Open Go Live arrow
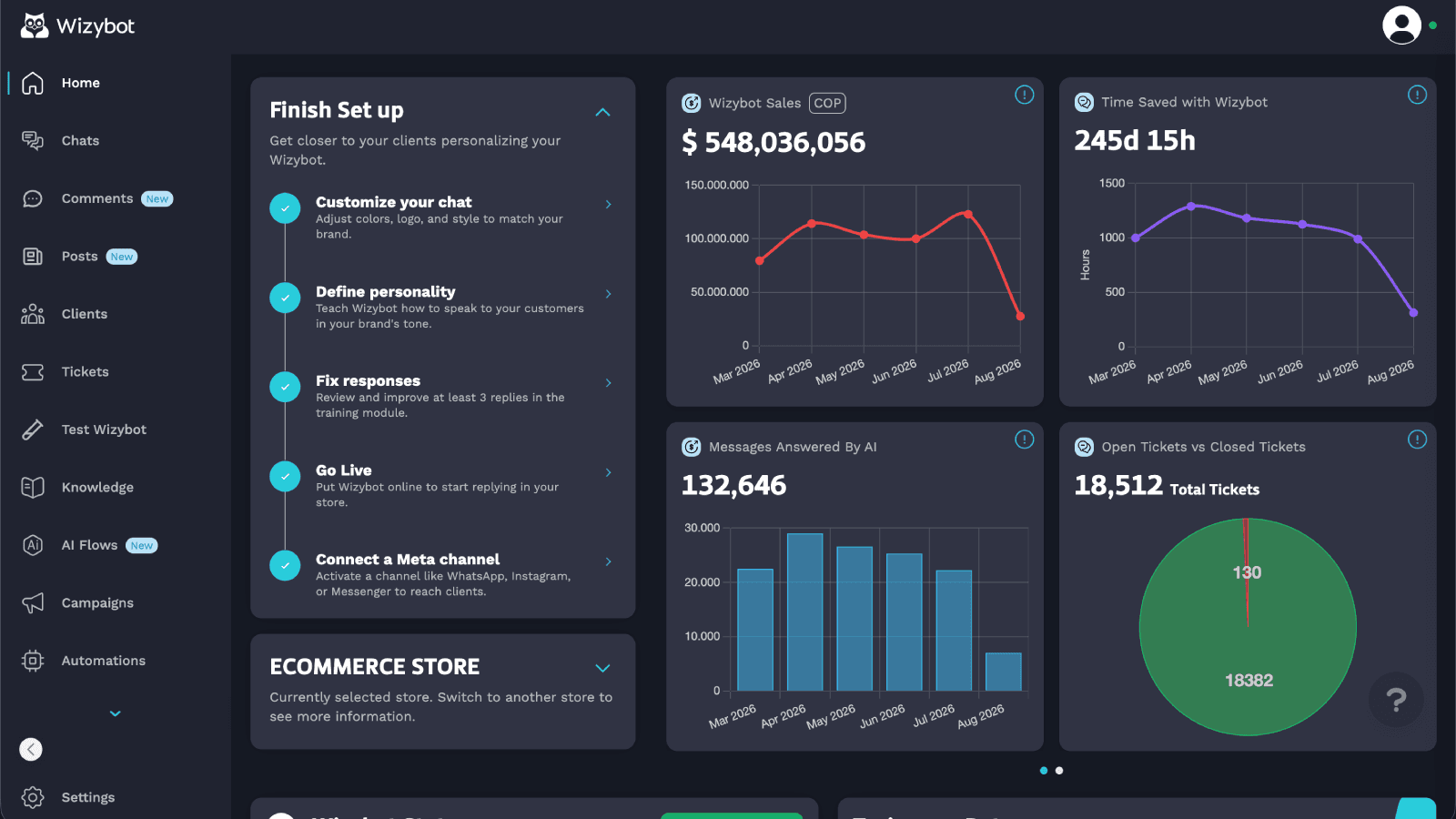 click(x=608, y=472)
